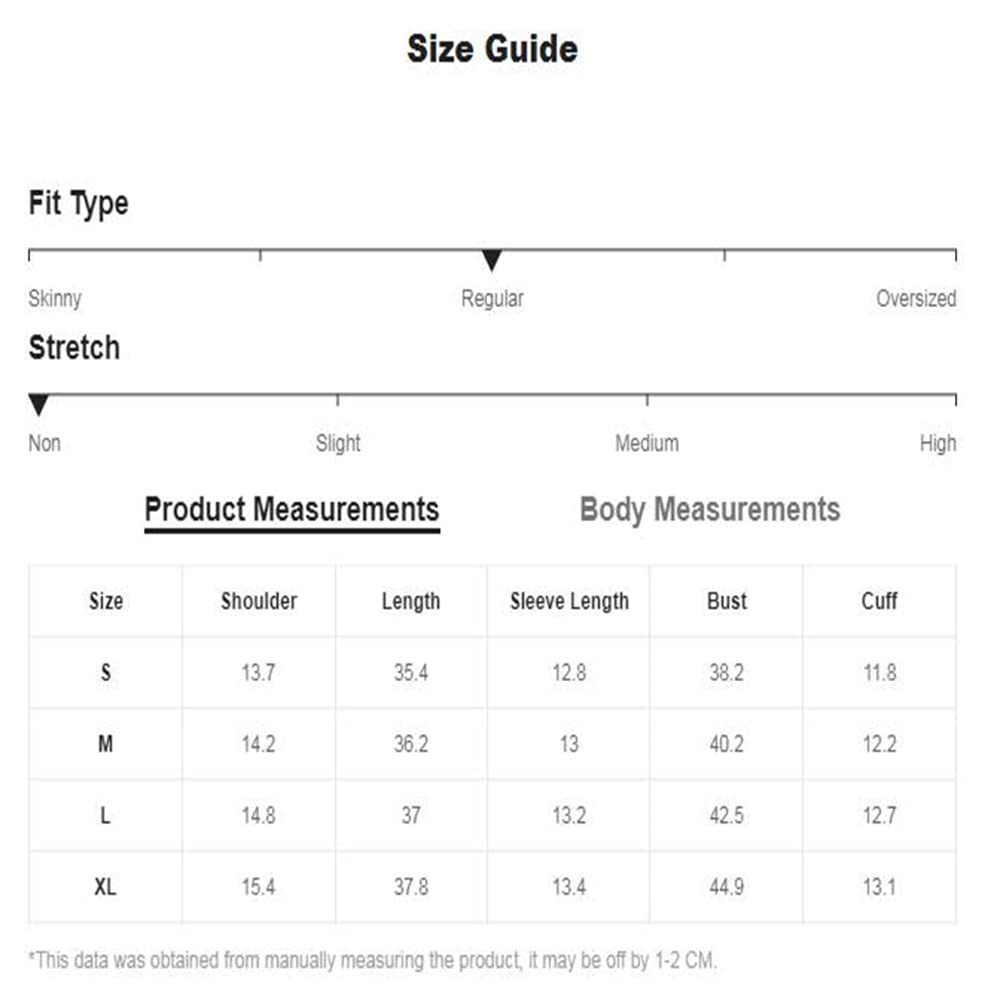
Task: Switch to Body Measurements tab
Action: tap(709, 510)
